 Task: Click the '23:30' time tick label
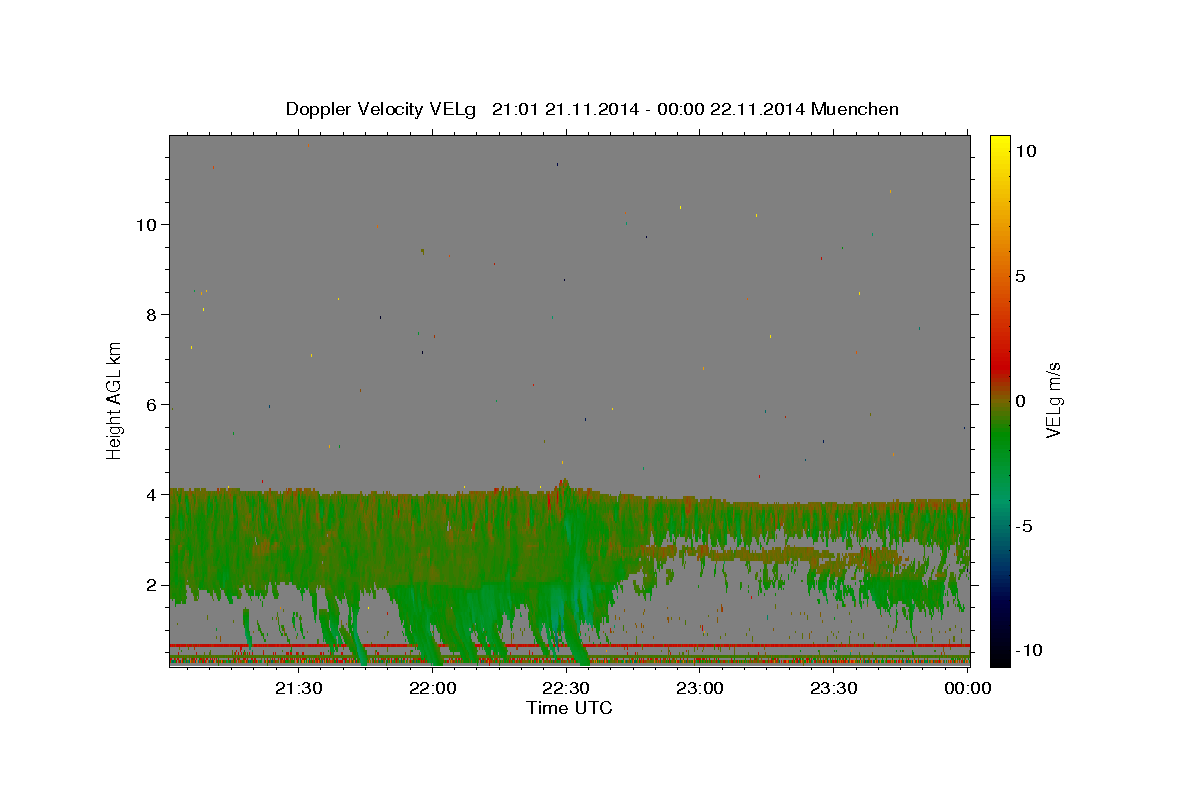[834, 688]
